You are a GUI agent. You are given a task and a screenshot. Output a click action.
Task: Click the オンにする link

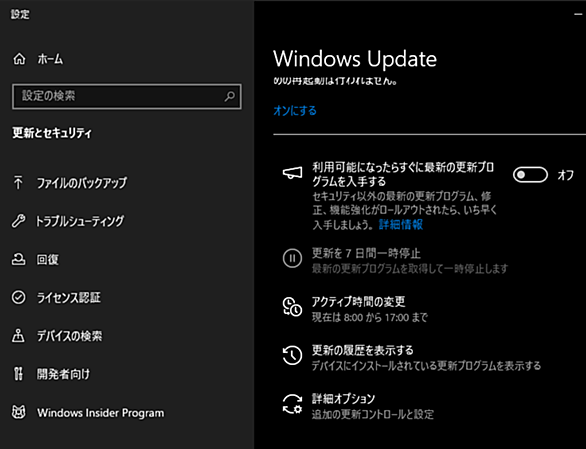pyautogui.click(x=295, y=111)
